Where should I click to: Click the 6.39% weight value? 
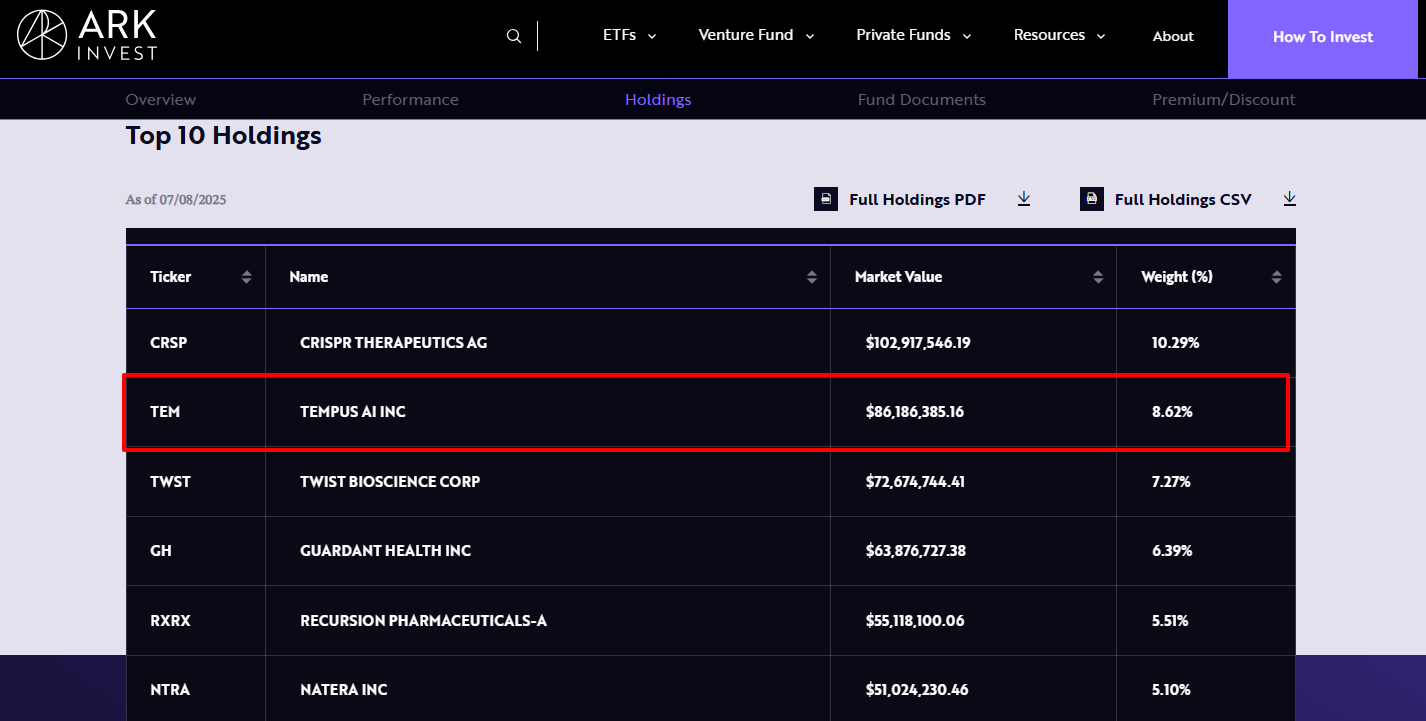click(x=1172, y=551)
